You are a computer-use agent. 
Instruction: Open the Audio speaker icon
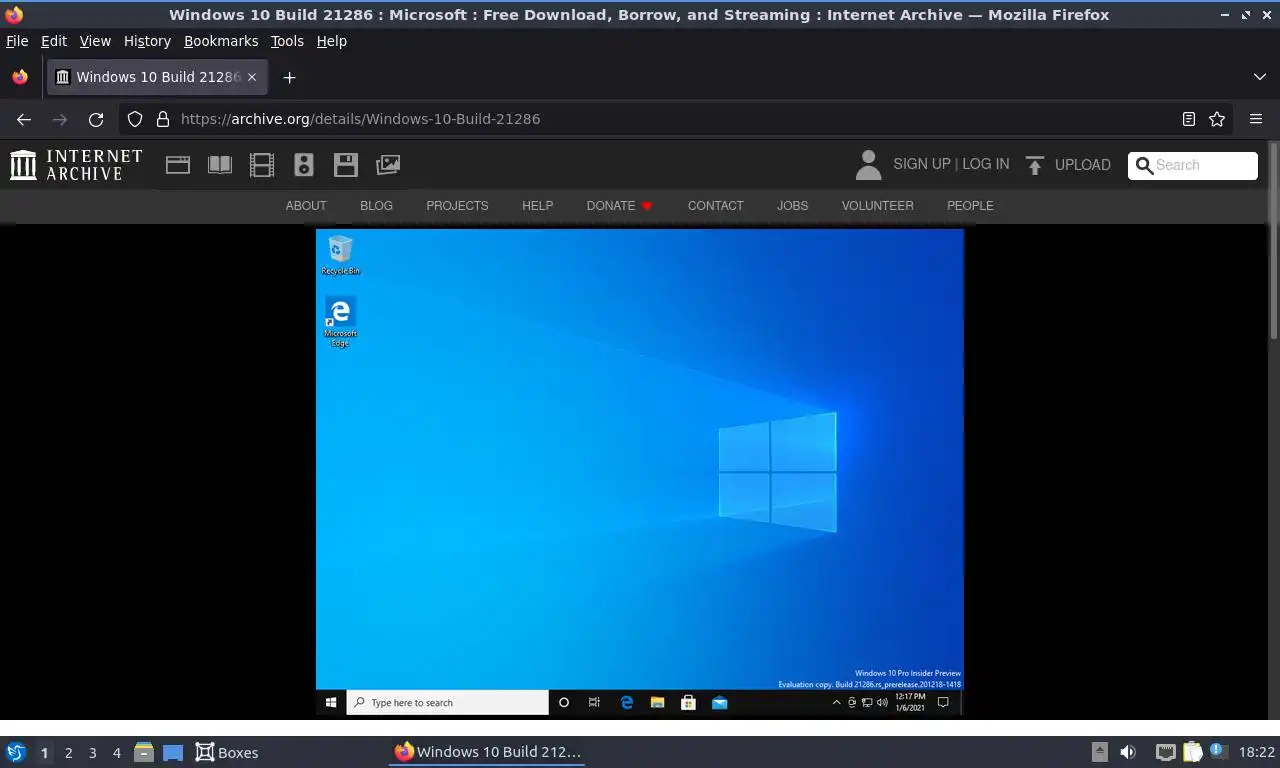click(304, 165)
